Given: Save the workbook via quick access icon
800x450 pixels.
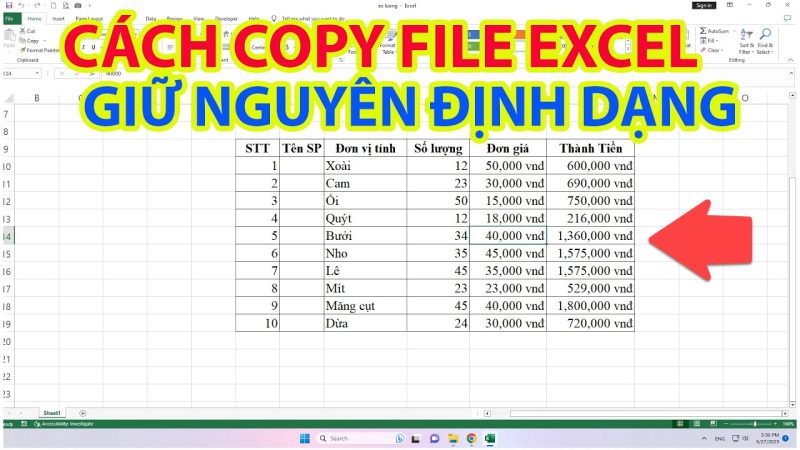Looking at the screenshot, I should [x=9, y=5].
